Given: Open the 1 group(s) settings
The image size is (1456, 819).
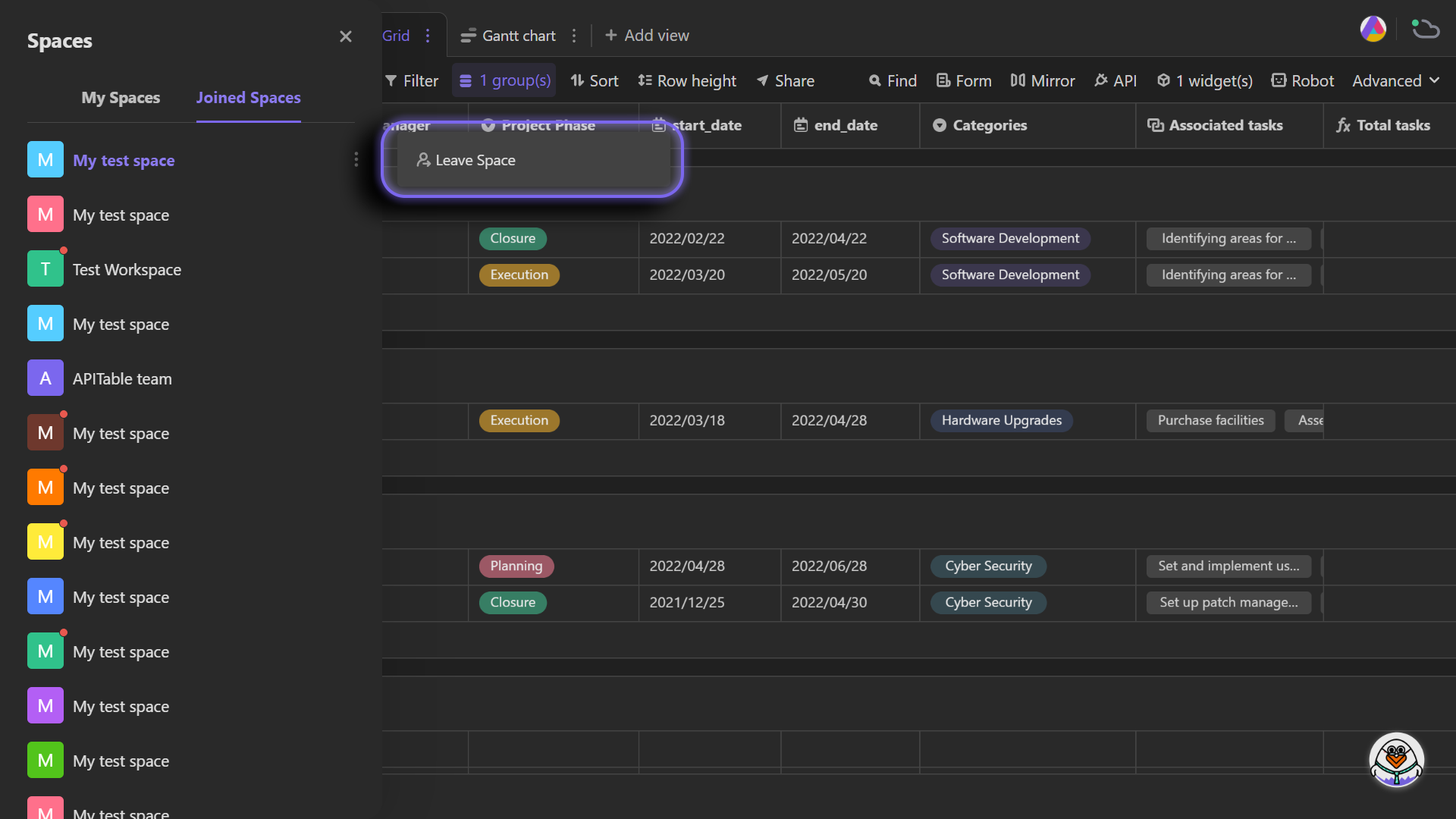Looking at the screenshot, I should click(x=504, y=80).
